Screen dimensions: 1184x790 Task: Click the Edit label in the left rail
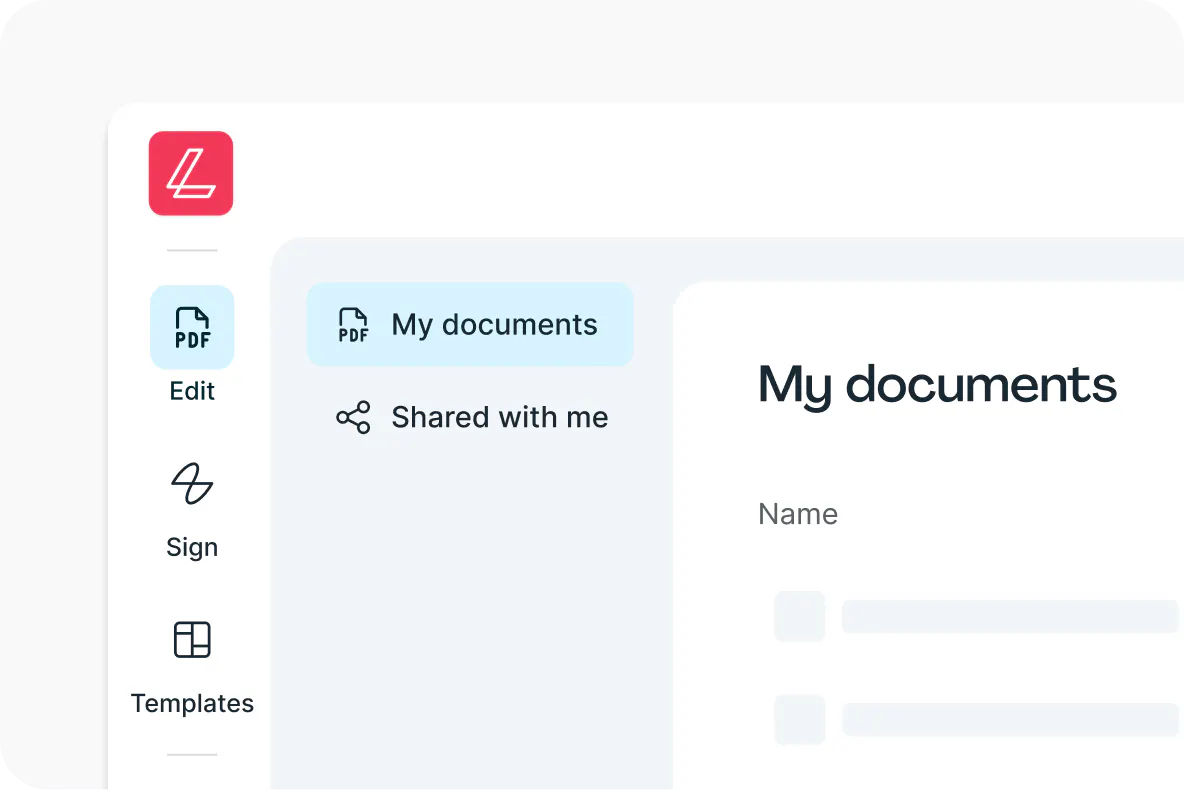click(192, 391)
